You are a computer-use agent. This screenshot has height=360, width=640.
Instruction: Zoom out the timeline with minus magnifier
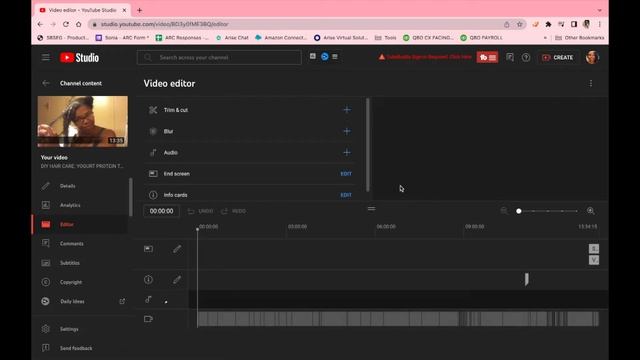pyautogui.click(x=504, y=211)
